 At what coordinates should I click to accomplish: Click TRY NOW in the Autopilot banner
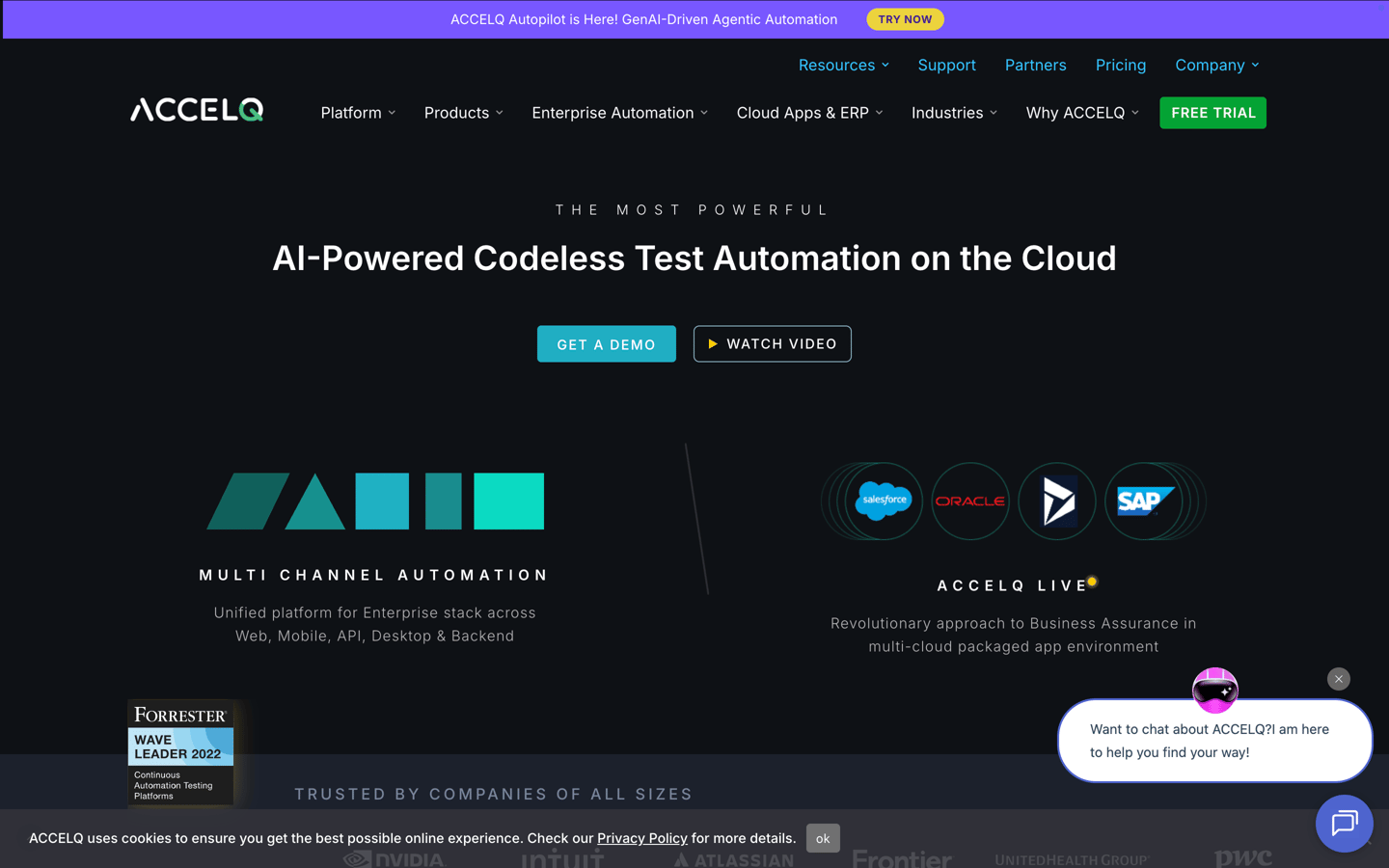(905, 18)
